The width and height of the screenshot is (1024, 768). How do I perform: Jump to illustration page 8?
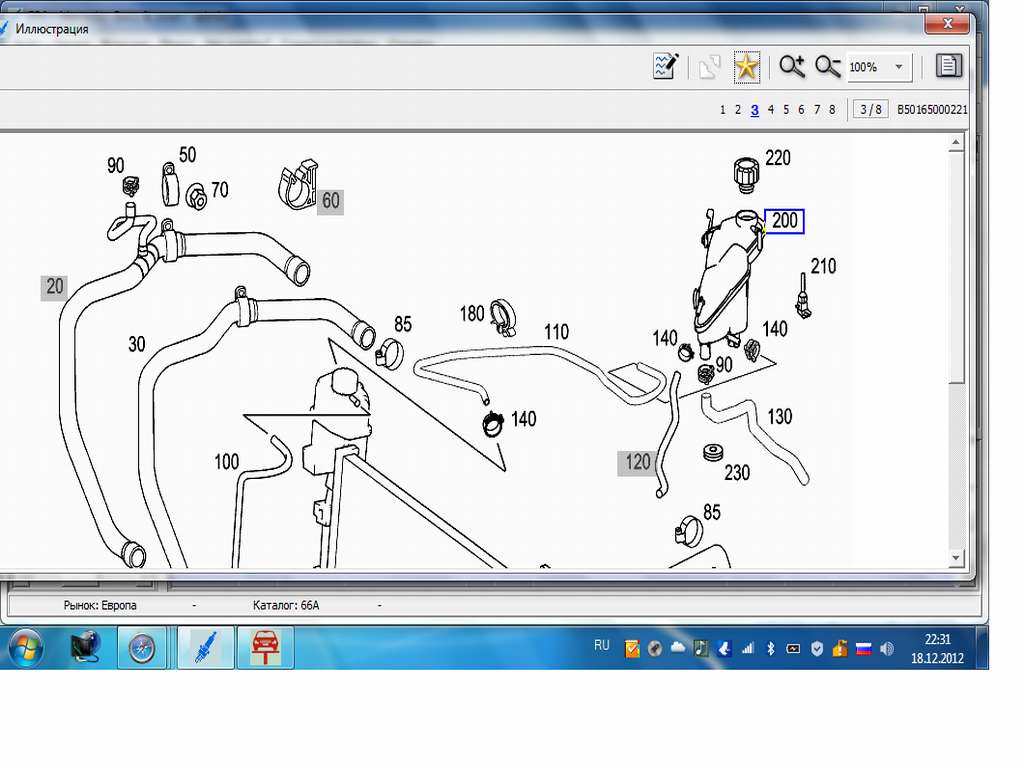tap(832, 110)
